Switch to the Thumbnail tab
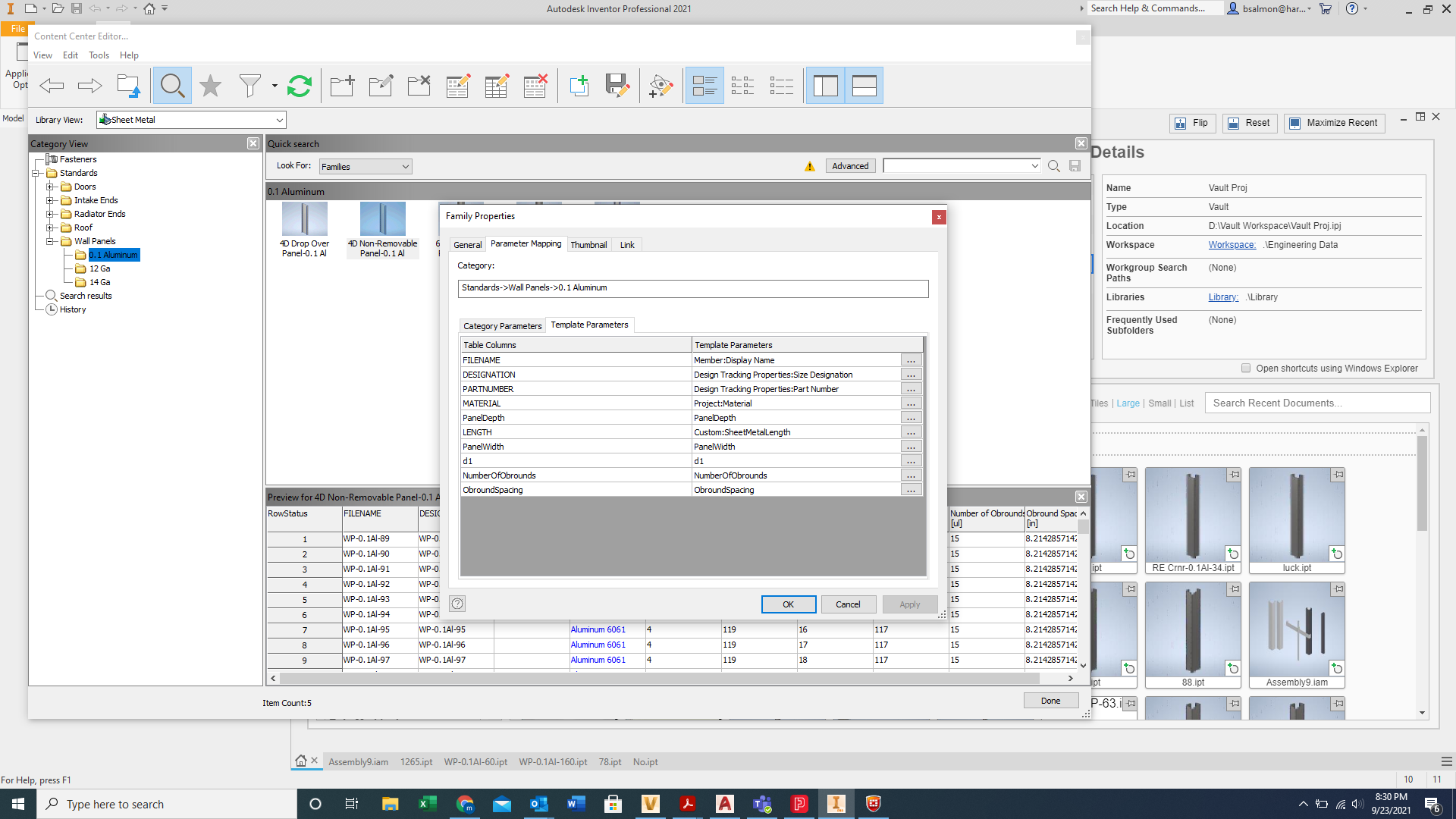1456x819 pixels. [589, 244]
